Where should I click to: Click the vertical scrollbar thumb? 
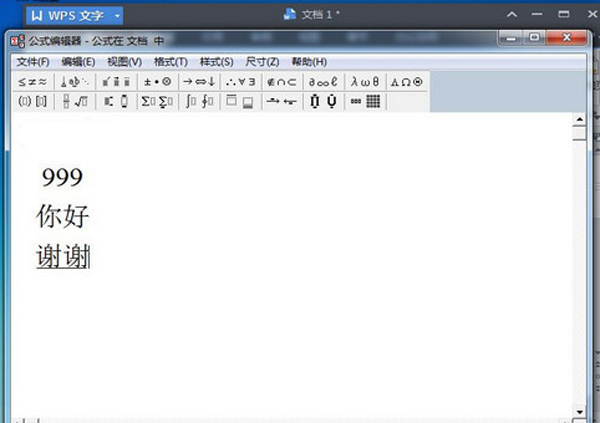pos(579,133)
